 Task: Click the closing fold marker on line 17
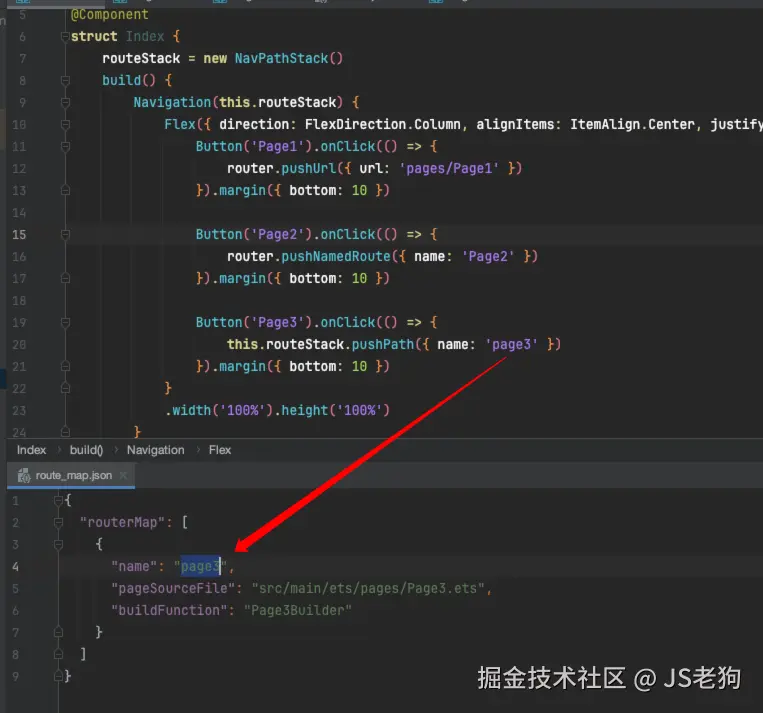coord(65,278)
